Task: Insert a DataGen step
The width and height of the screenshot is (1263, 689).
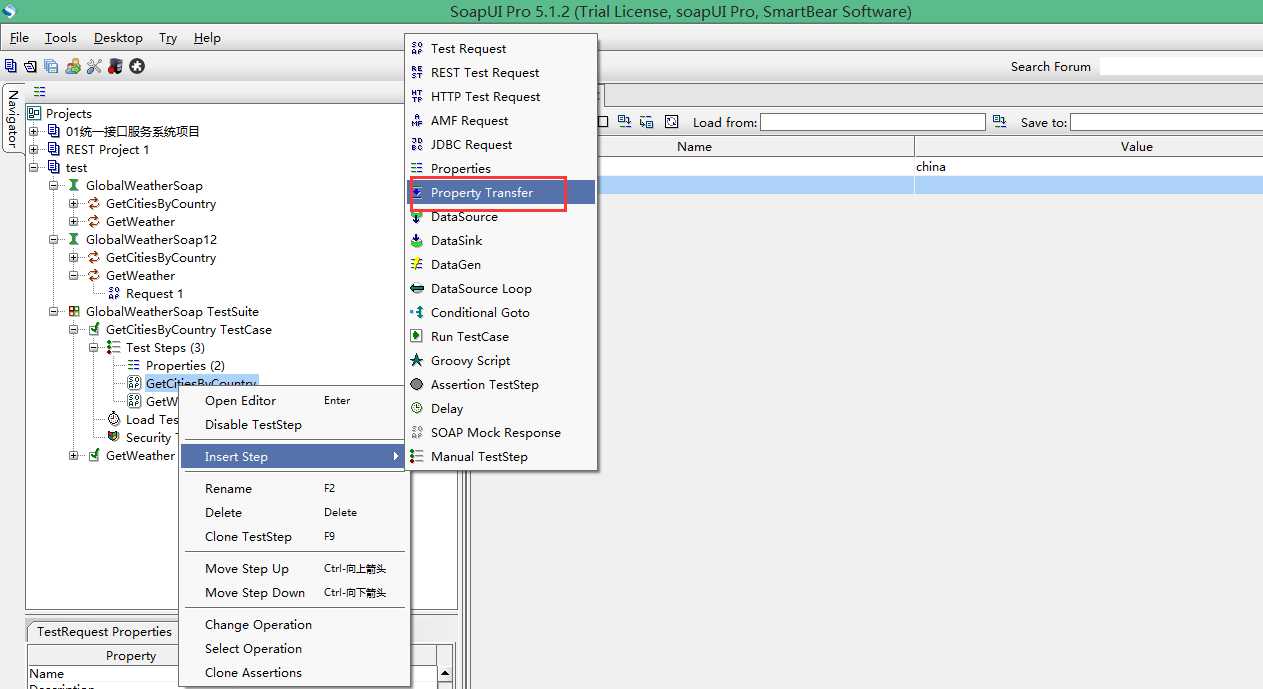Action: [501, 264]
